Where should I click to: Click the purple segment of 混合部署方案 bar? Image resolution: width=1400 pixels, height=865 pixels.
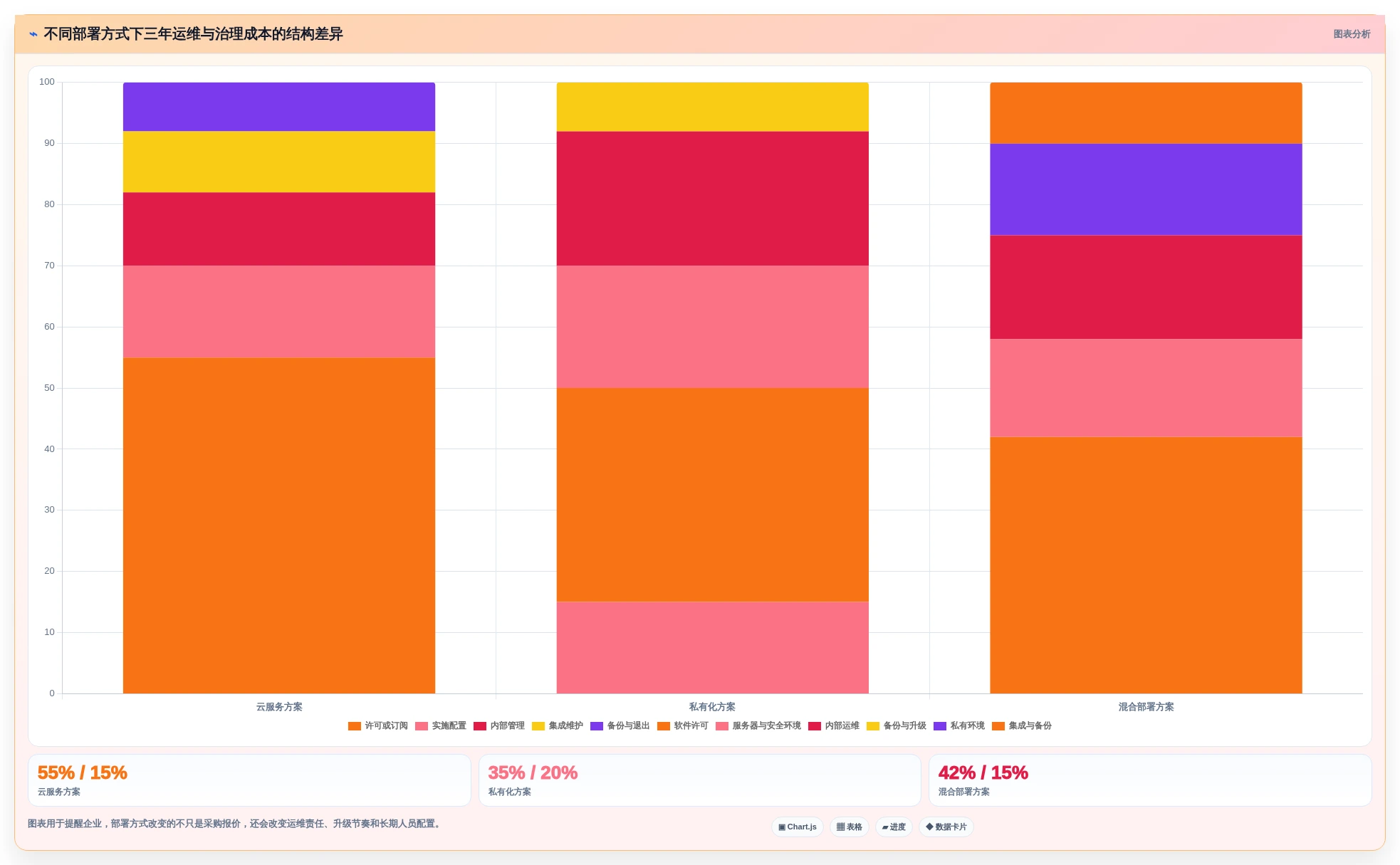coord(1146,189)
